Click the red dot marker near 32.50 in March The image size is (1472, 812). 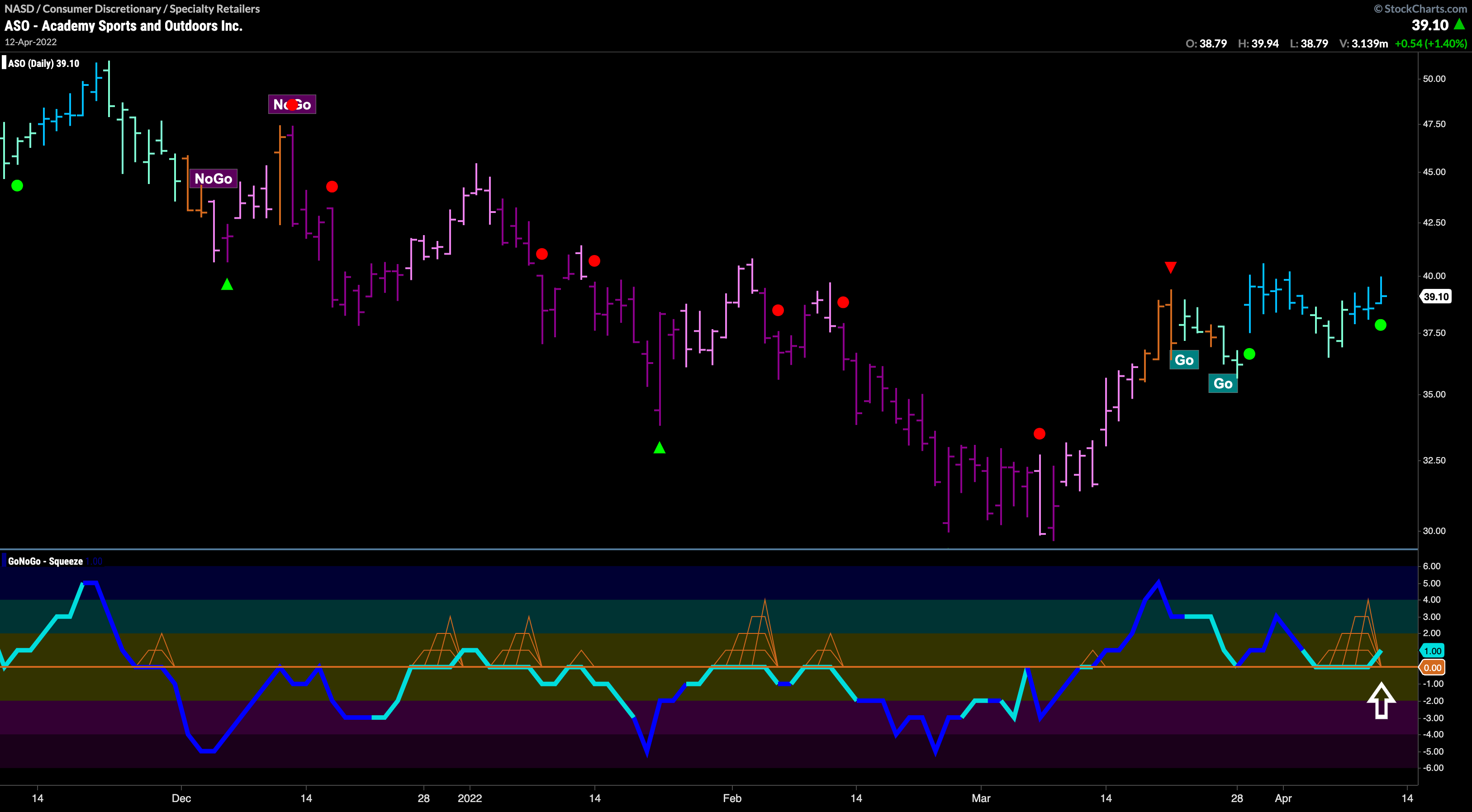(1040, 434)
